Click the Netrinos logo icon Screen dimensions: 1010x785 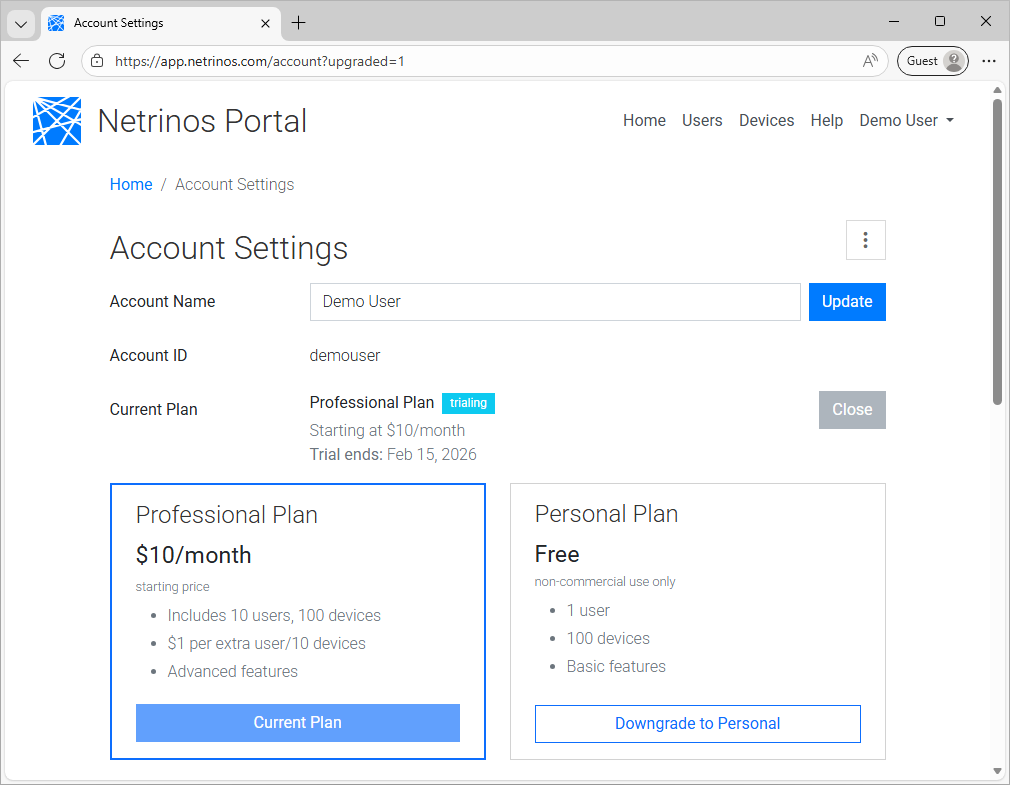[57, 120]
